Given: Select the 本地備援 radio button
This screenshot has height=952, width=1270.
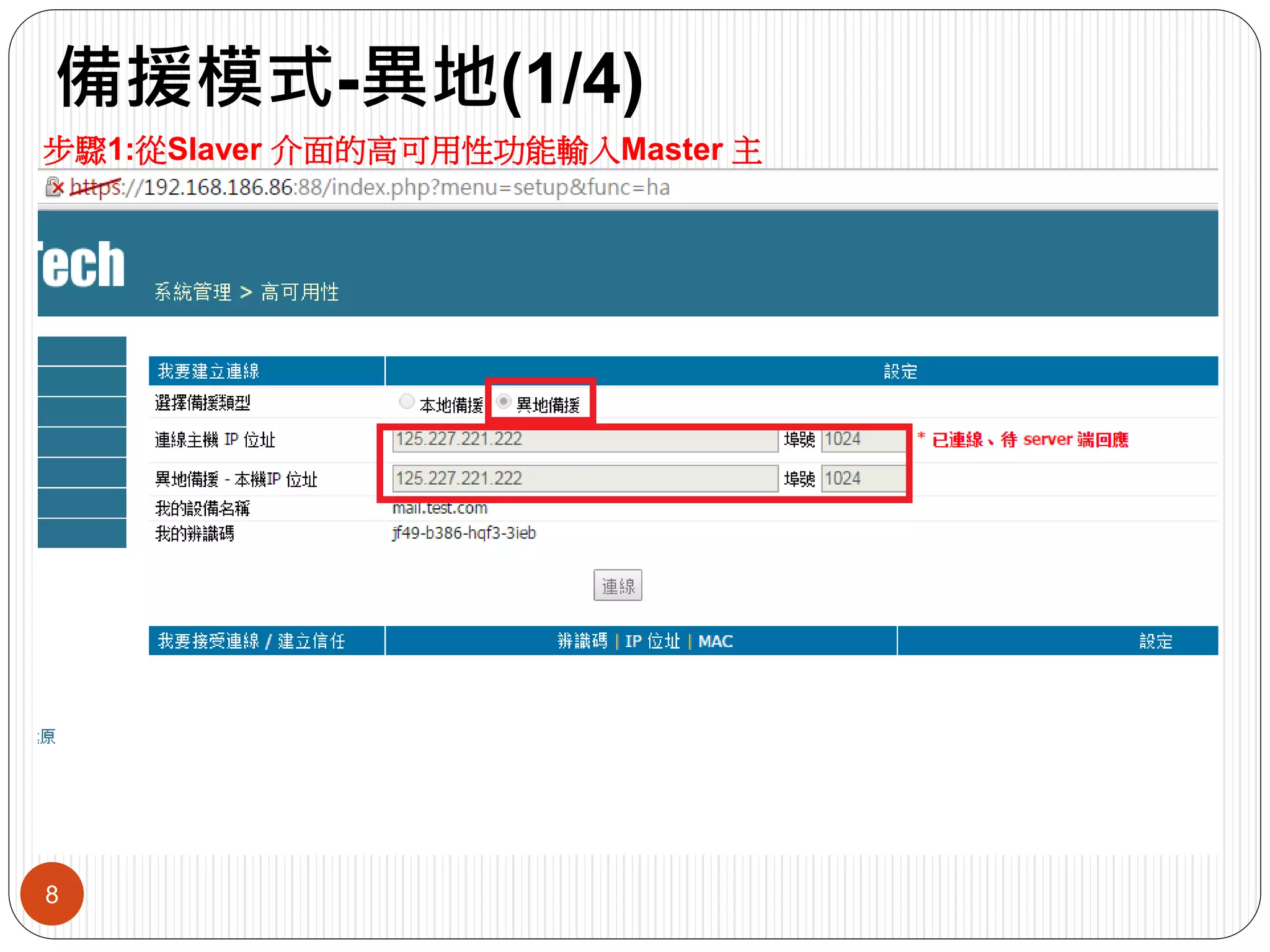Looking at the screenshot, I should point(407,402).
